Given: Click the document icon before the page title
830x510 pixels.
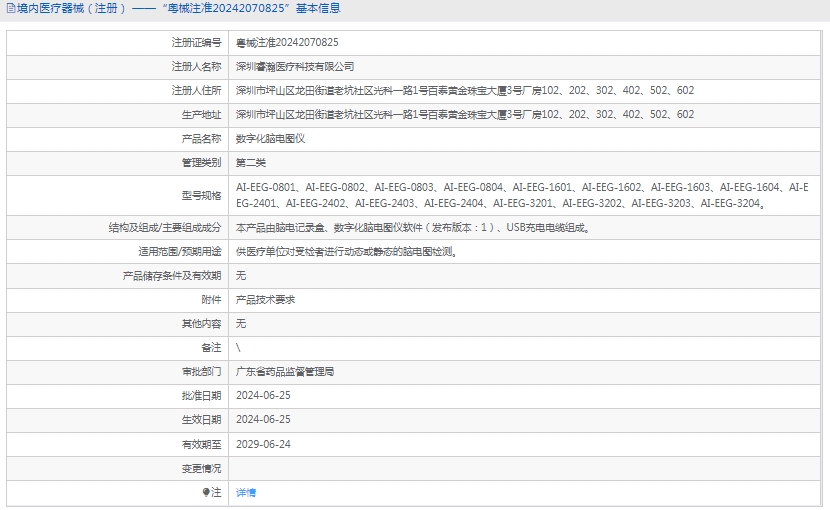Looking at the screenshot, I should coord(9,9).
